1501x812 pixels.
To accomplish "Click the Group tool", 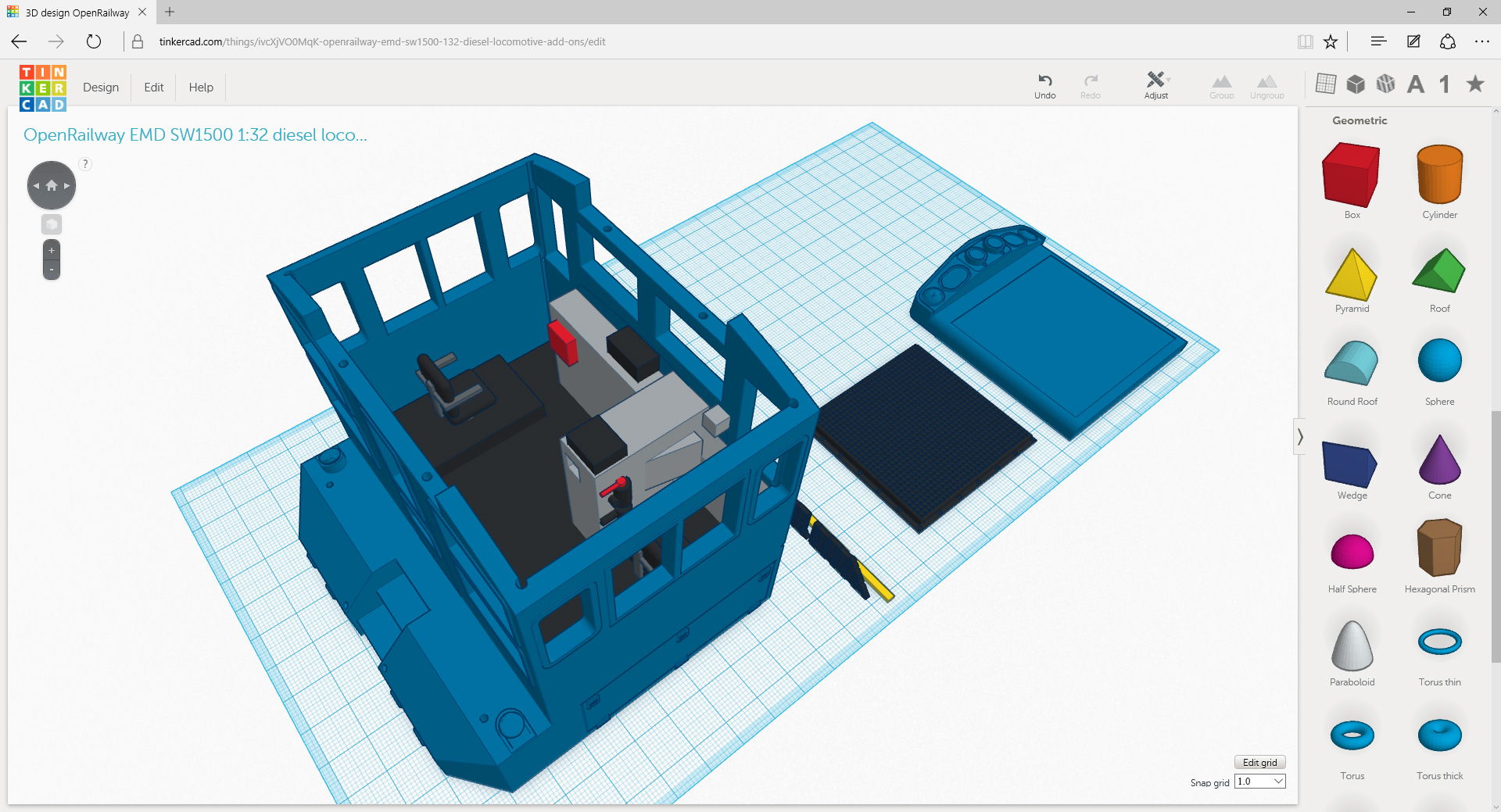I will [1222, 86].
